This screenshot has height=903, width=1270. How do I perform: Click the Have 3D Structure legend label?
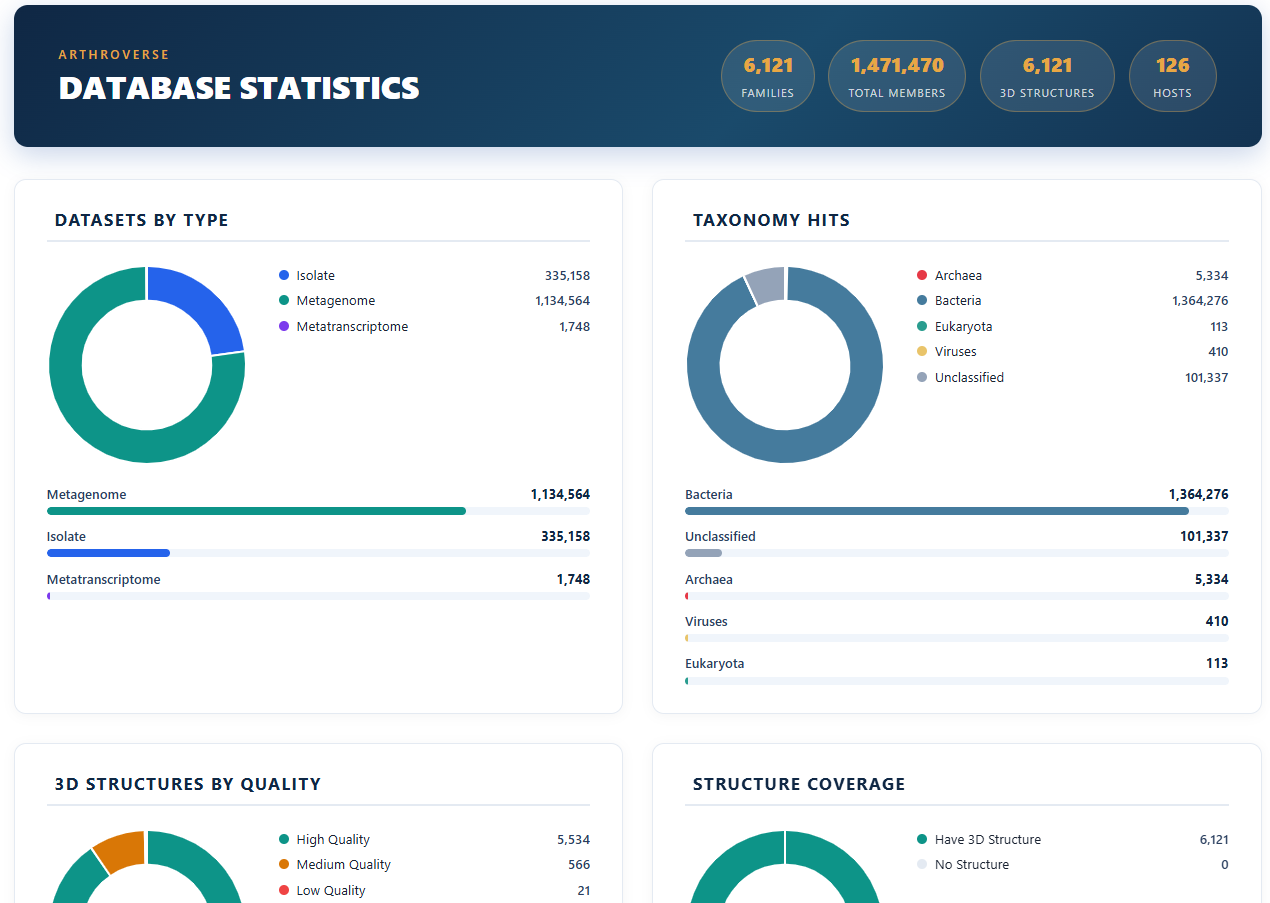[x=988, y=839]
